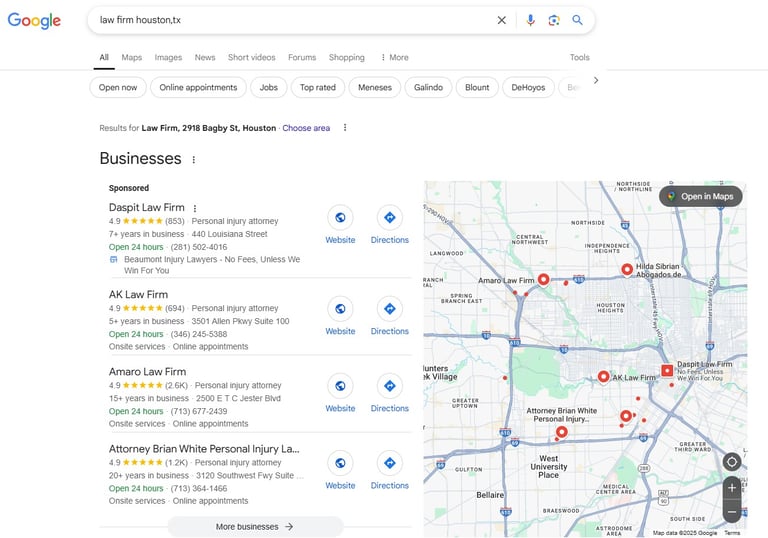Visit AK Law Firm website icon
The width and height of the screenshot is (768, 538).
click(x=340, y=309)
